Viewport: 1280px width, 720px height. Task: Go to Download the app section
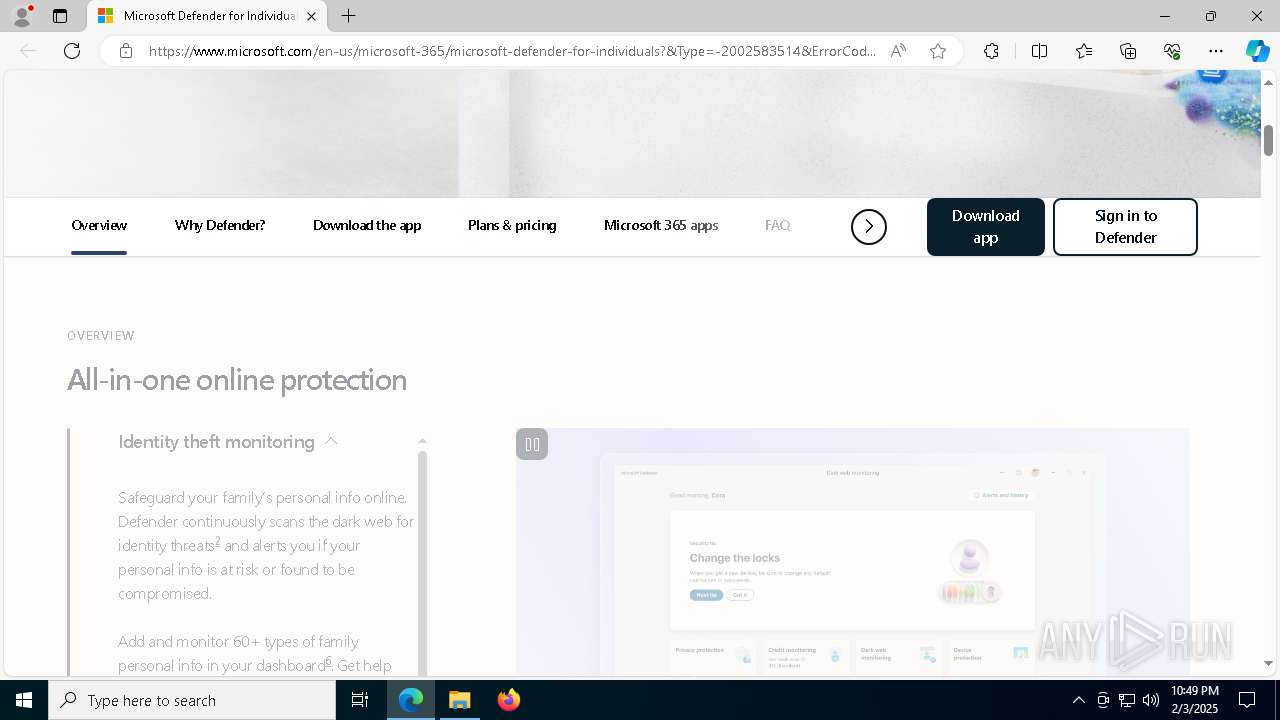click(367, 226)
